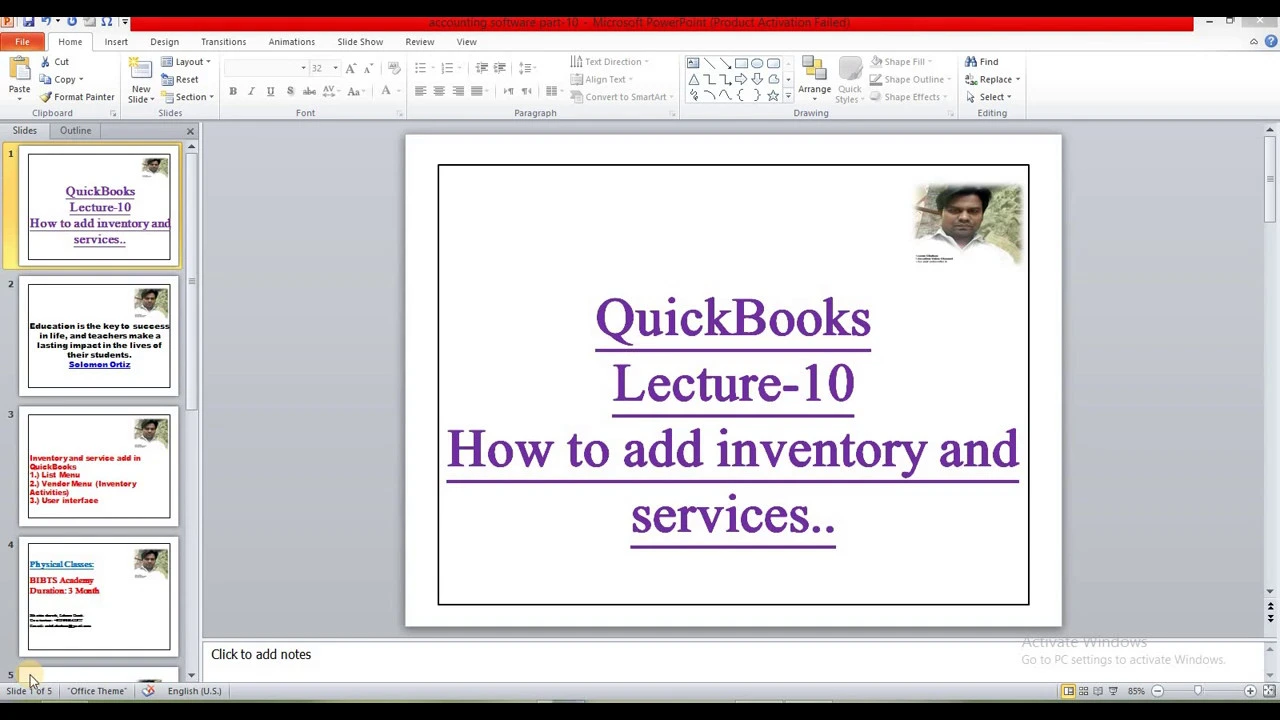
Task: Switch to the Design ribbon tab
Action: (164, 42)
